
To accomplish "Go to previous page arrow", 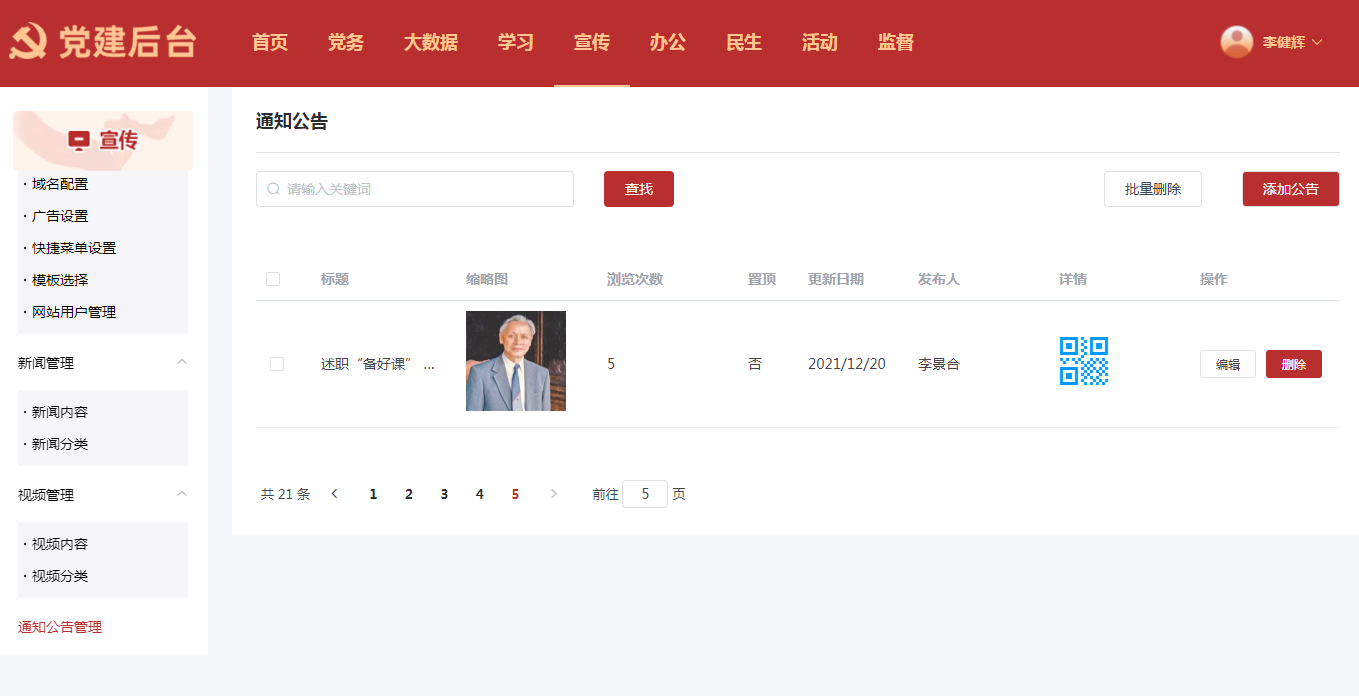I will tap(335, 494).
